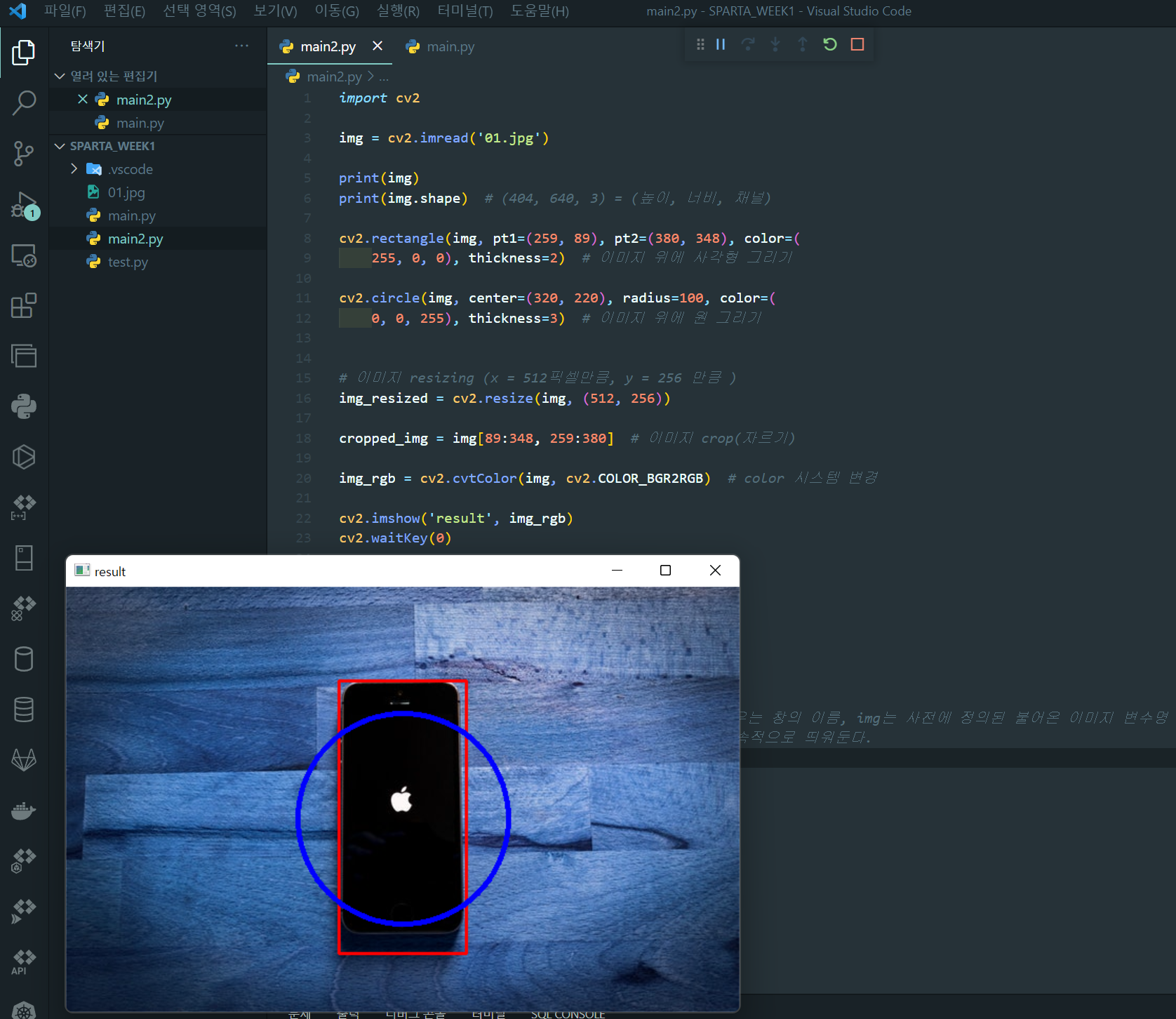Collapse the SPARTA_WEEK1 folder section
Viewport: 1176px width, 1019px height.
(x=60, y=146)
